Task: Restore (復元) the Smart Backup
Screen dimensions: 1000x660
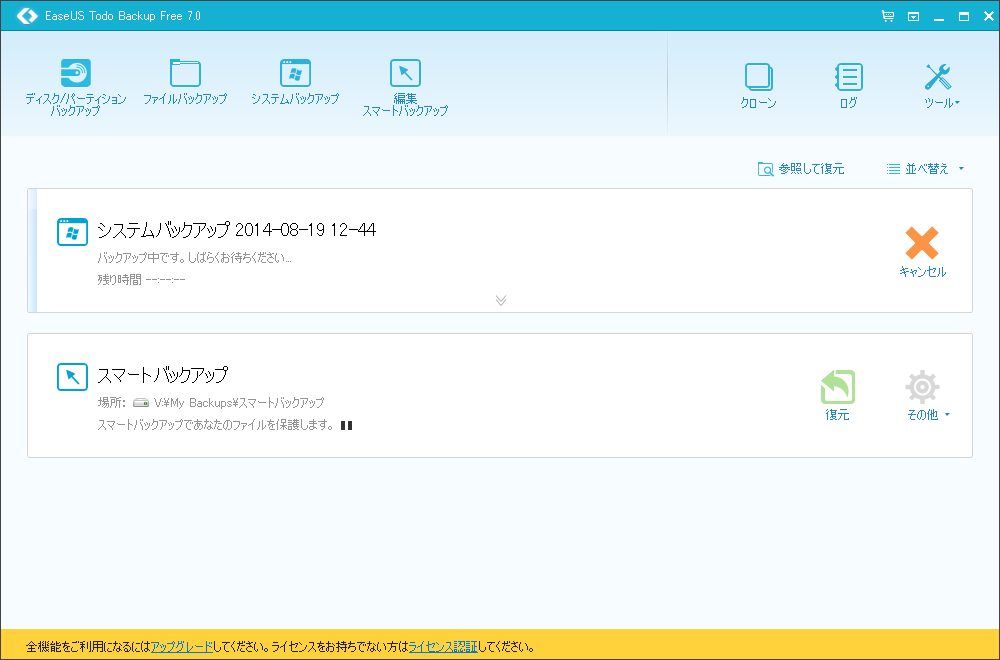Action: coord(838,394)
